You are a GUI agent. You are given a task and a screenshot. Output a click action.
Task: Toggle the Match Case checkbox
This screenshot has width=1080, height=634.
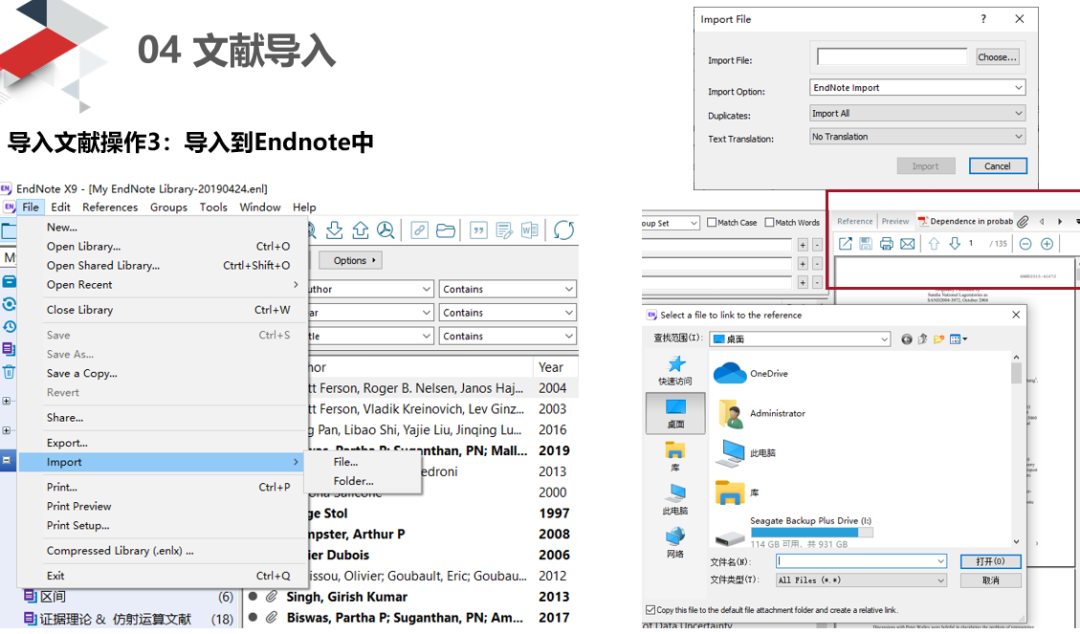[x=712, y=222]
